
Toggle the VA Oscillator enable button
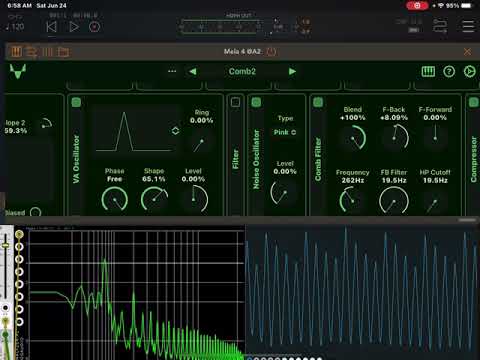click(x=76, y=102)
